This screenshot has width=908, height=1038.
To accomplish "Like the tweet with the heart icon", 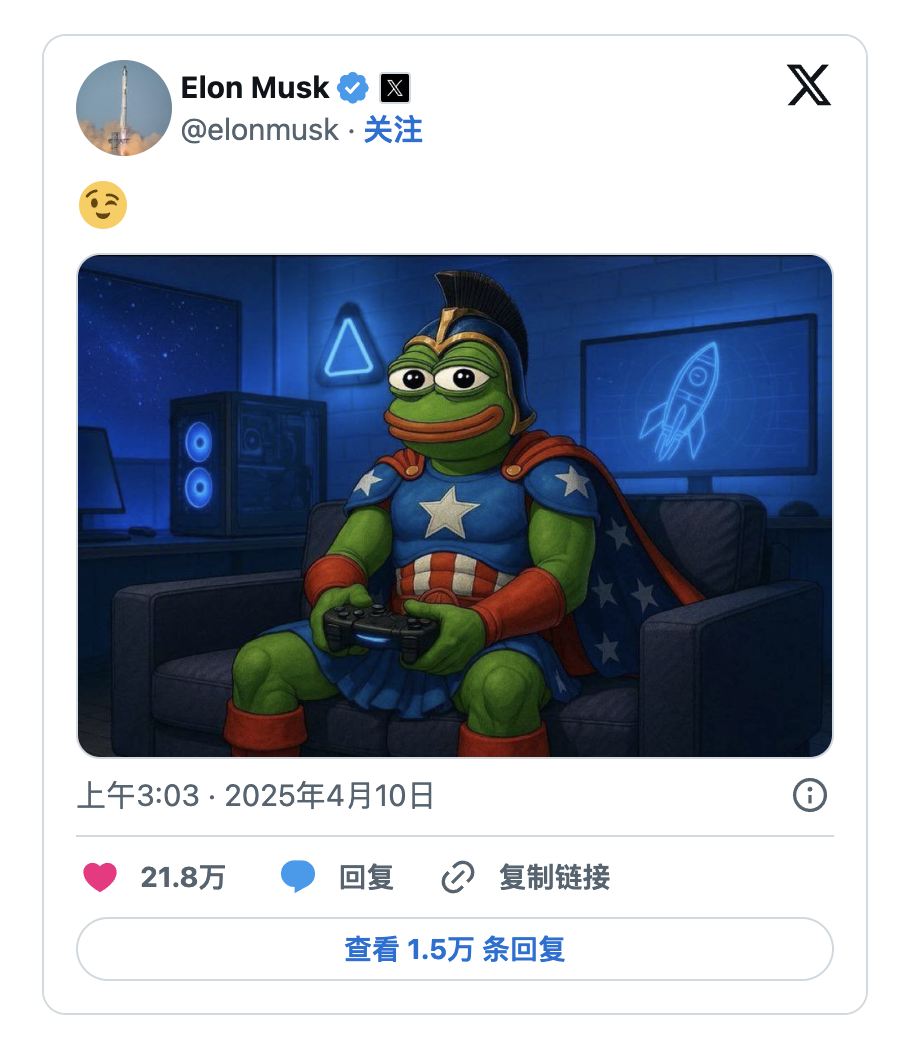I will [100, 878].
